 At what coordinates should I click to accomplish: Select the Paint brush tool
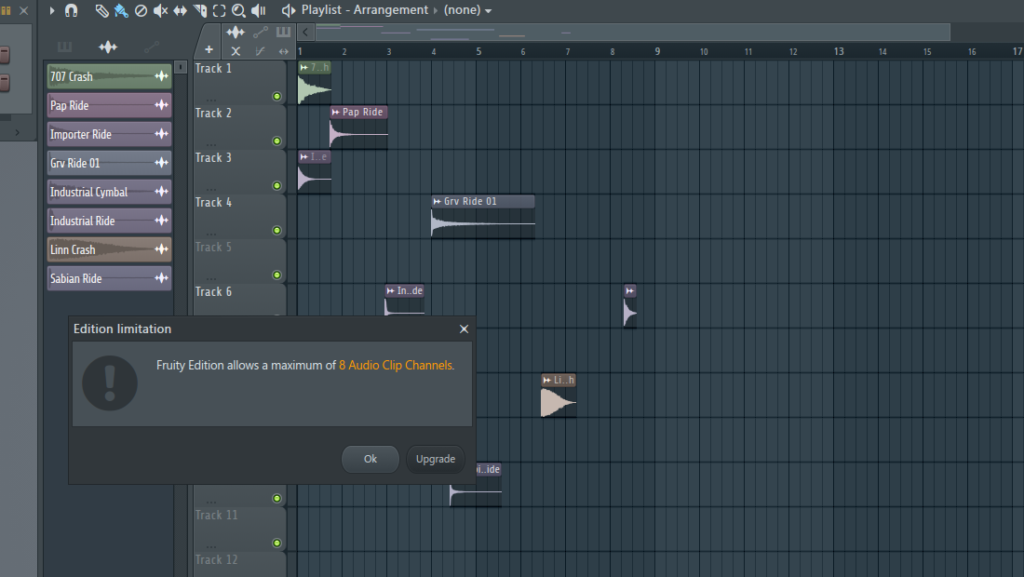coord(121,10)
